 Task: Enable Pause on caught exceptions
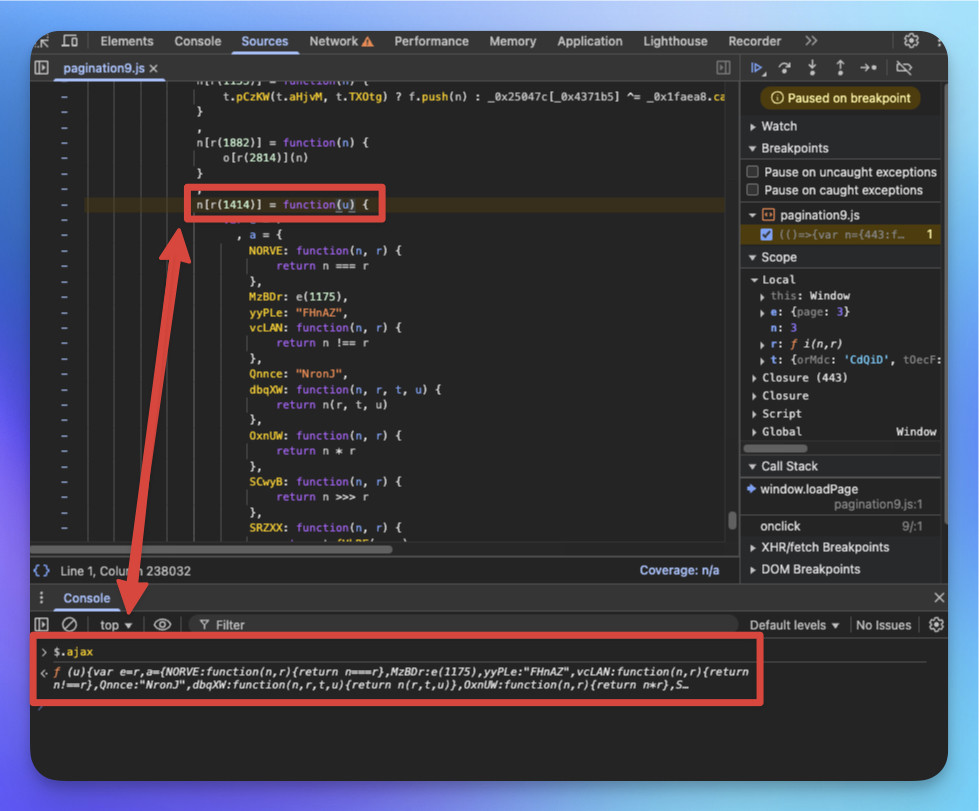[753, 190]
